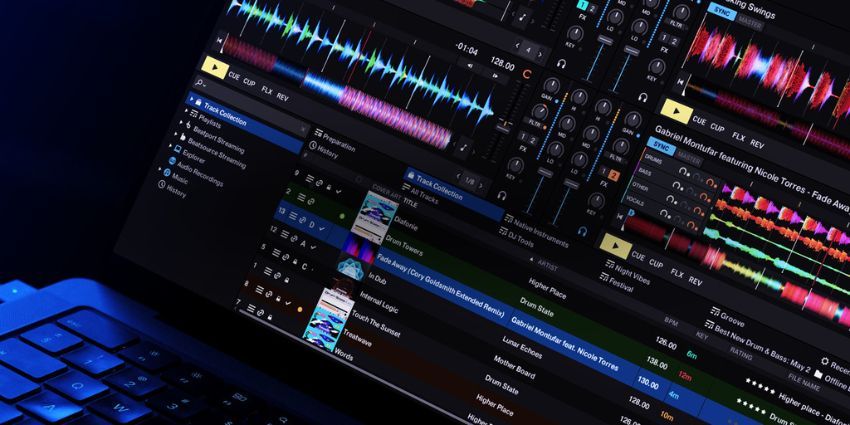
Task: Clear the search with the X icon
Action: click(302, 130)
